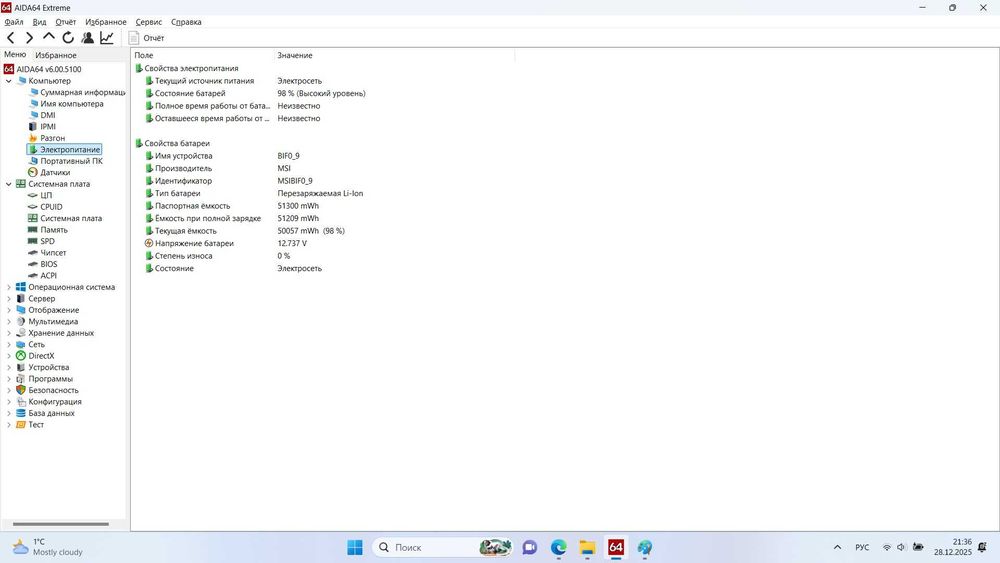Open the Избранное menu in menu bar

tap(106, 22)
